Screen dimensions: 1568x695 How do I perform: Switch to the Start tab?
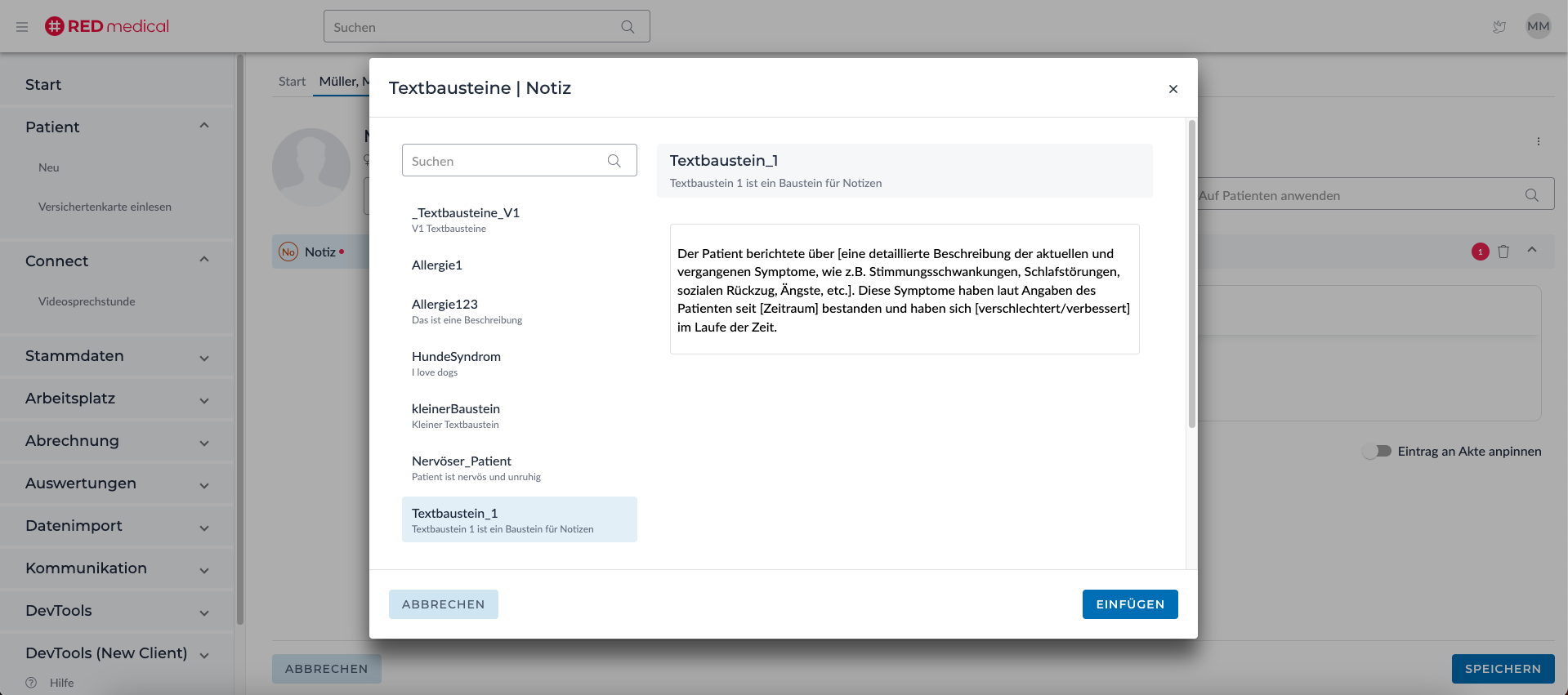(x=292, y=82)
